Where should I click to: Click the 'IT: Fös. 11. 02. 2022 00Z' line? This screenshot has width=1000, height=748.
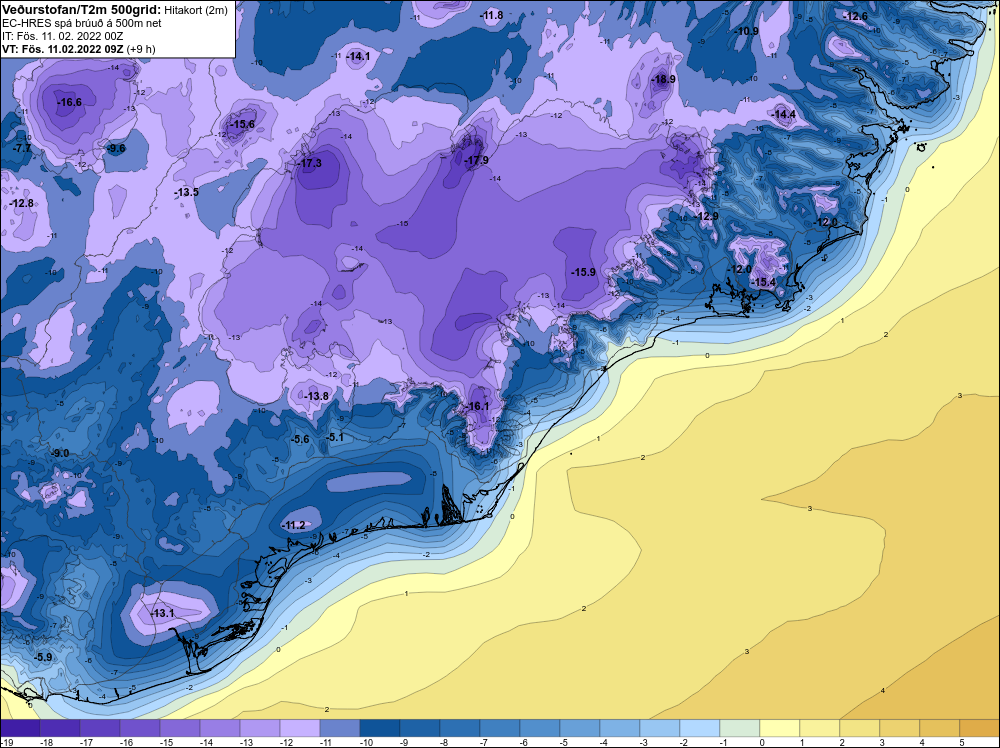point(61,36)
